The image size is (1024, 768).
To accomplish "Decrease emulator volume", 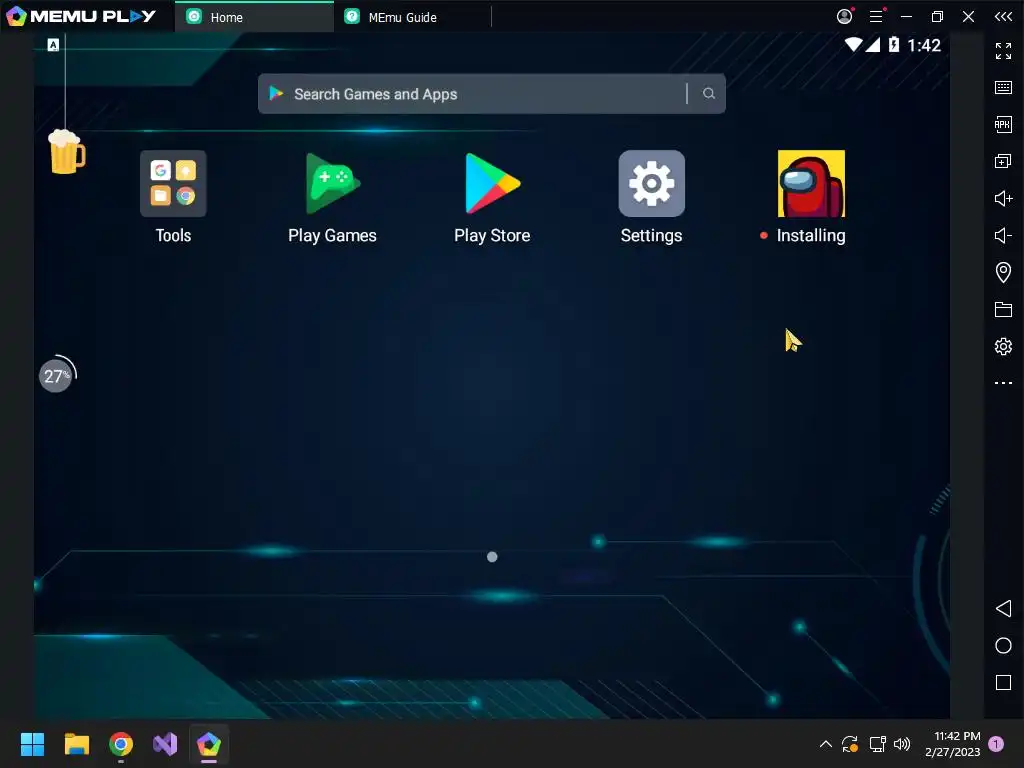I will (x=1003, y=235).
